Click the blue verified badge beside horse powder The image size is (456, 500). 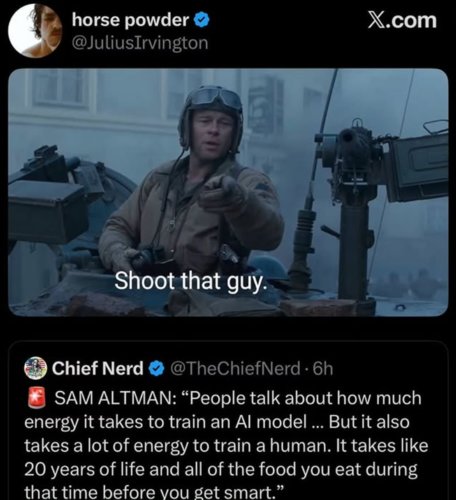pyautogui.click(x=201, y=20)
